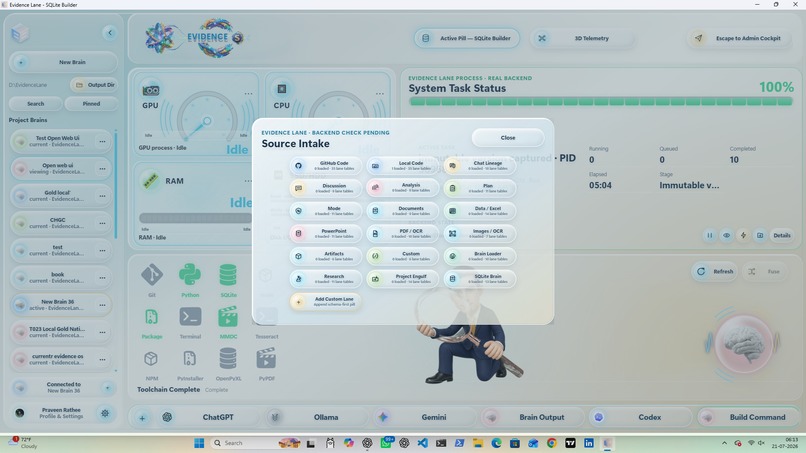This screenshot has height=453, width=806.
Task: Open options for T023 Local Gold brain
Action: [102, 332]
